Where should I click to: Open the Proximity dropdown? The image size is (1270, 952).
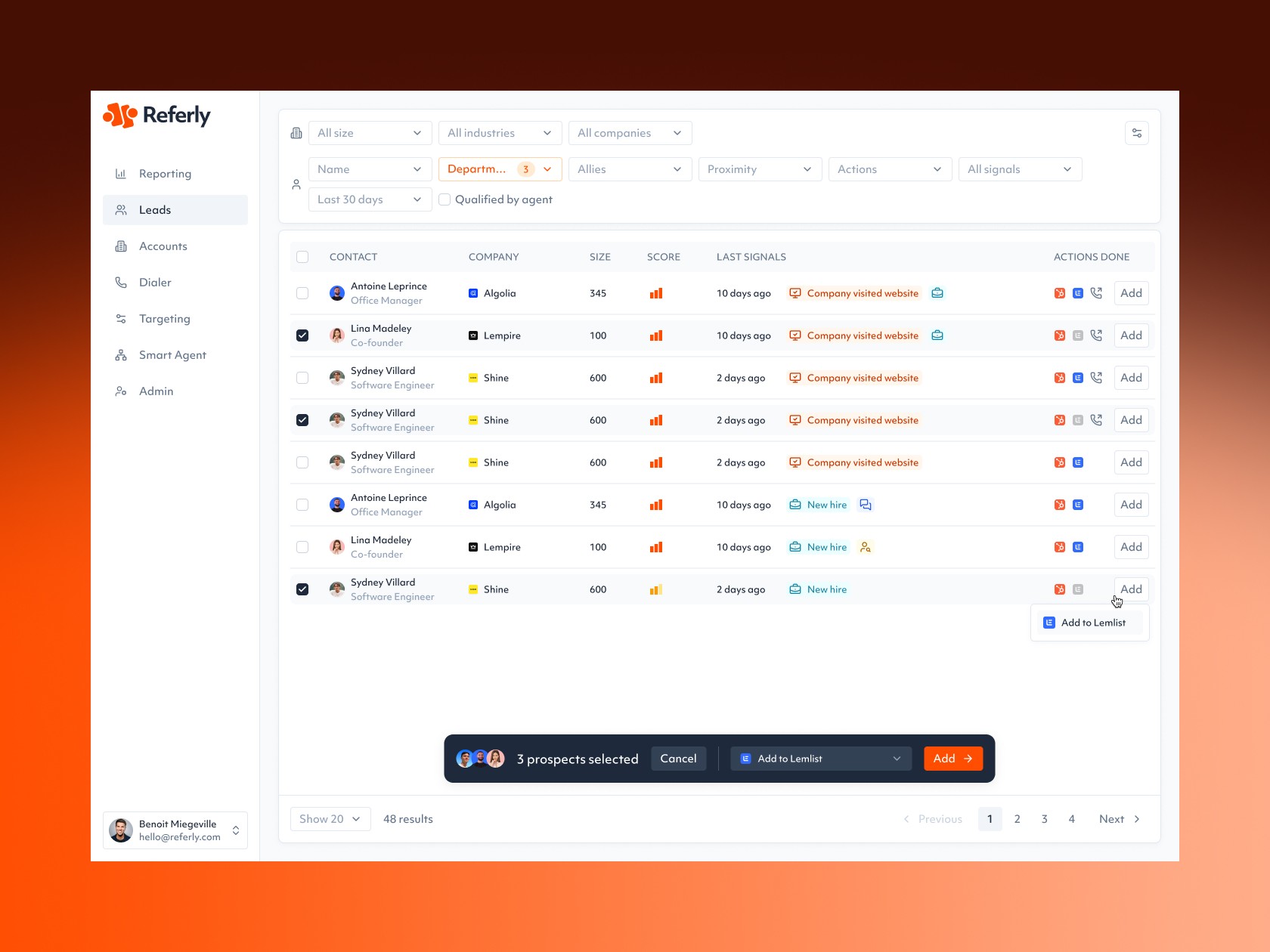pyautogui.click(x=760, y=169)
